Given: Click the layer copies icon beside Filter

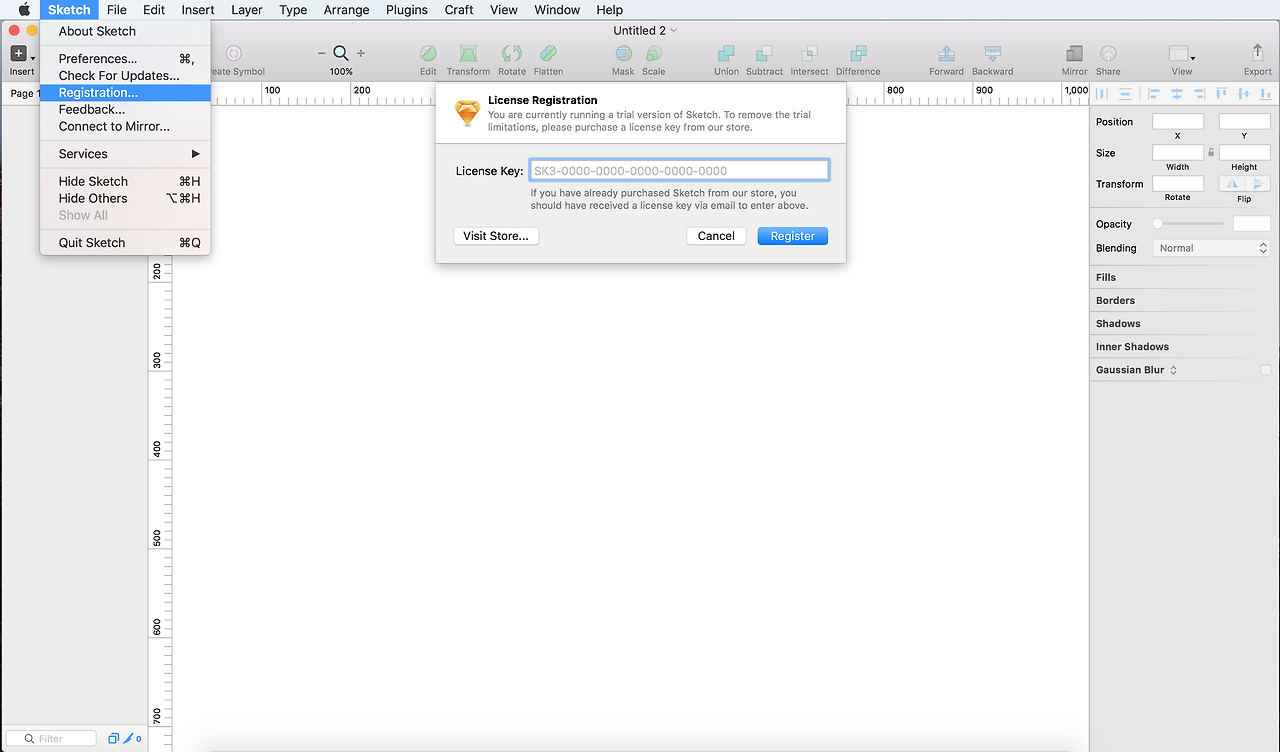Looking at the screenshot, I should 114,739.
